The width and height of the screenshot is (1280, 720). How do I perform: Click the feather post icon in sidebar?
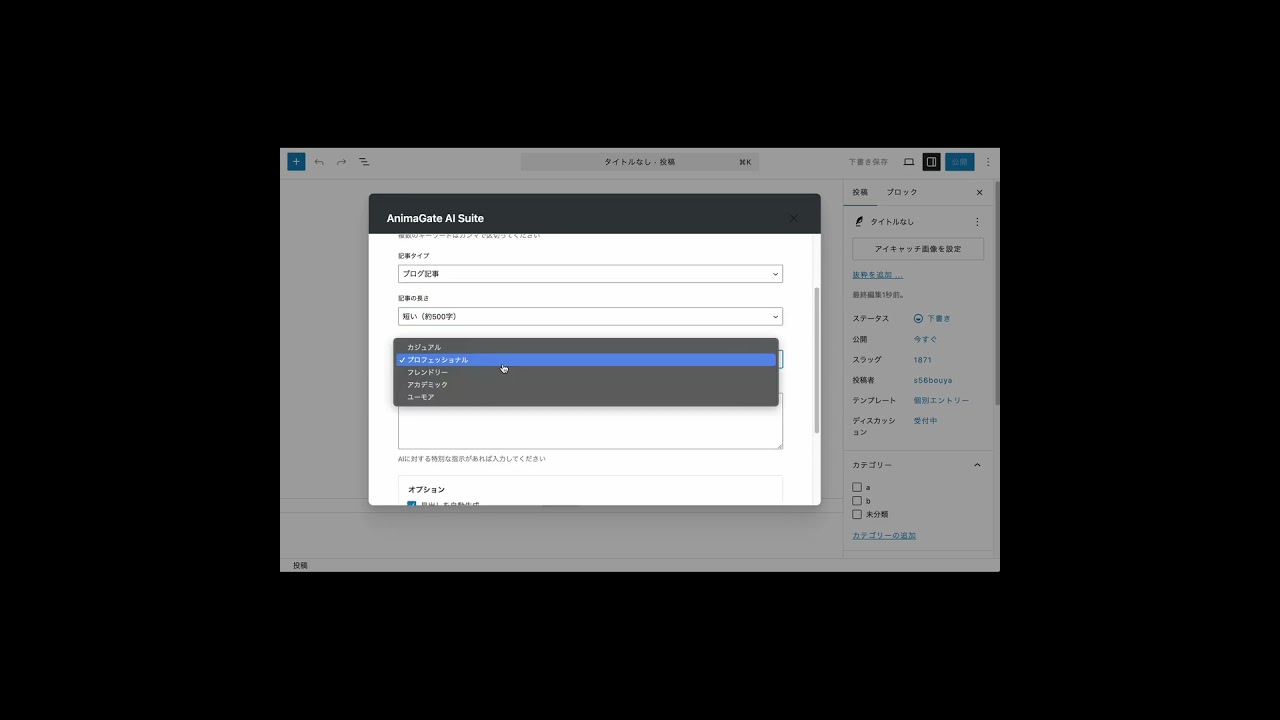pyautogui.click(x=859, y=222)
